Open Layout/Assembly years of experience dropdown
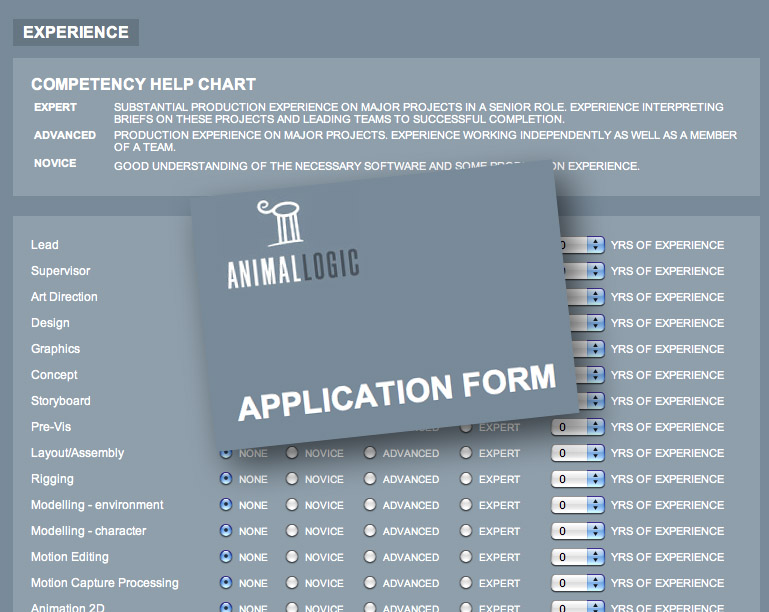This screenshot has width=769, height=612. coord(578,453)
